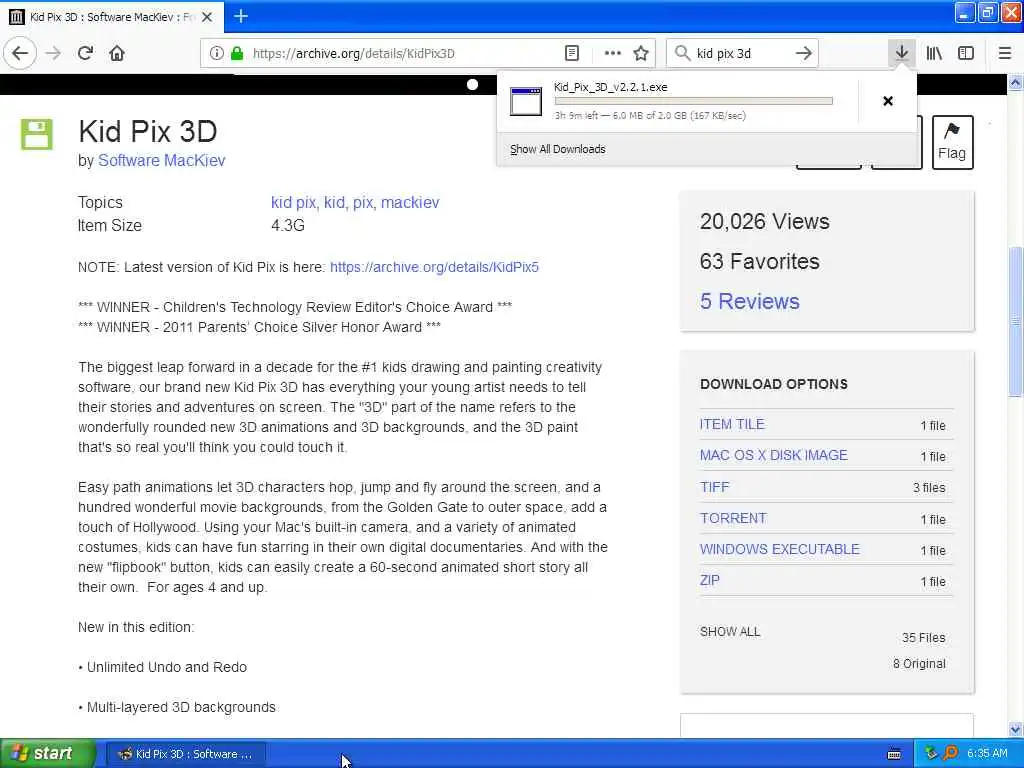Screen dimensions: 1024x768
Task: View site information icon in address bar
Action: pos(216,54)
